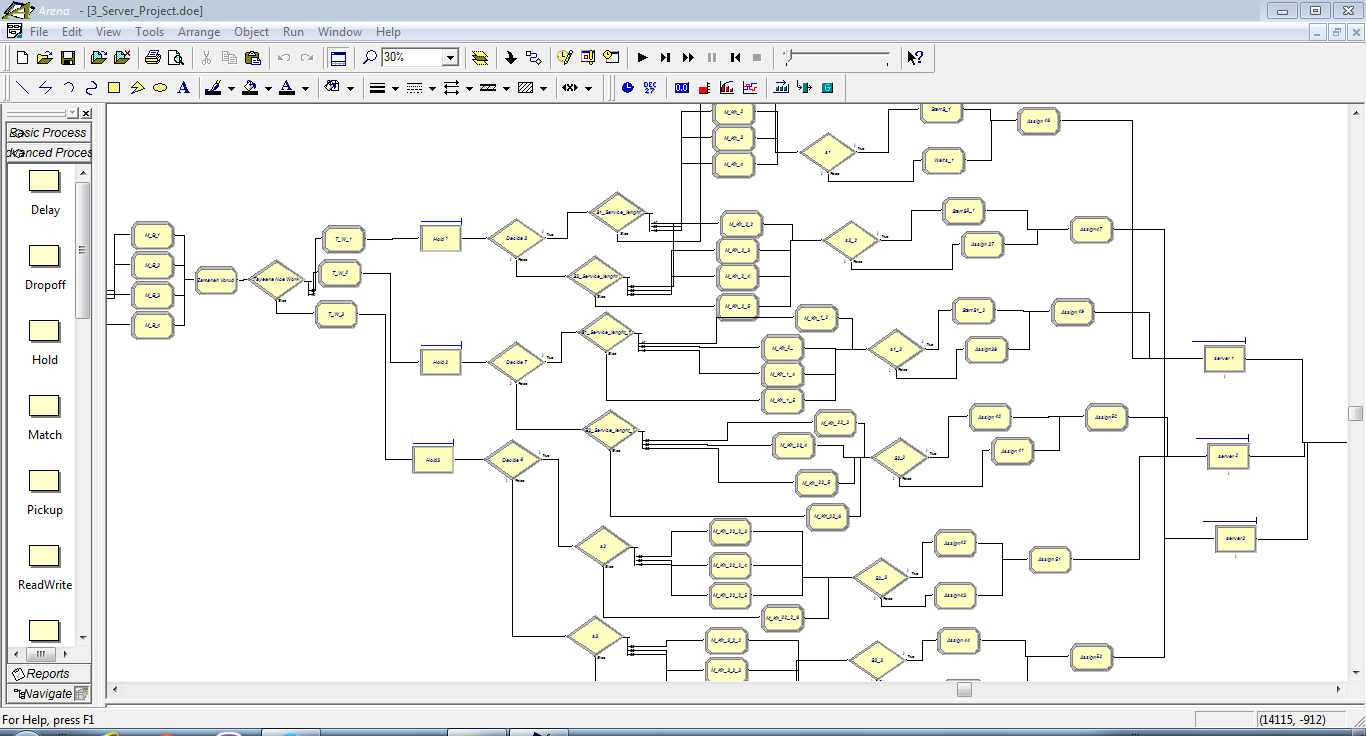Insert a Plot animation
Screen dimensions: 1366x736
[750, 88]
